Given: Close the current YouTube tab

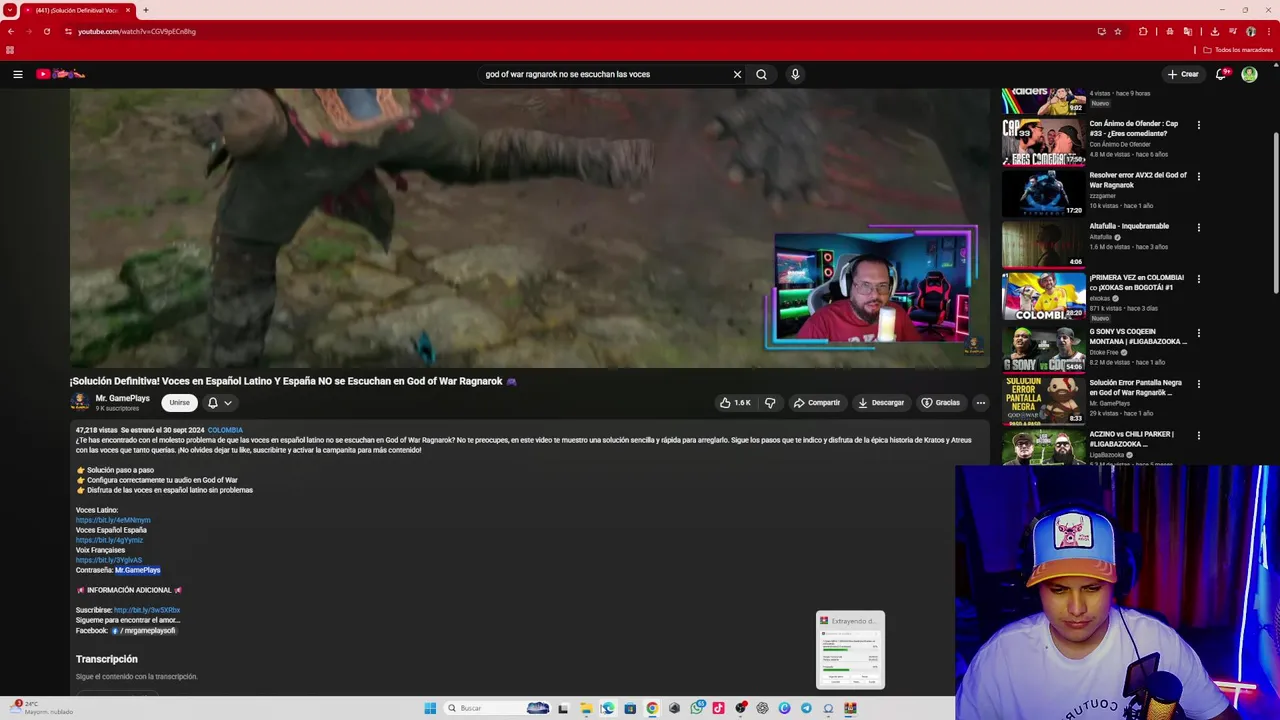Looking at the screenshot, I should (128, 10).
